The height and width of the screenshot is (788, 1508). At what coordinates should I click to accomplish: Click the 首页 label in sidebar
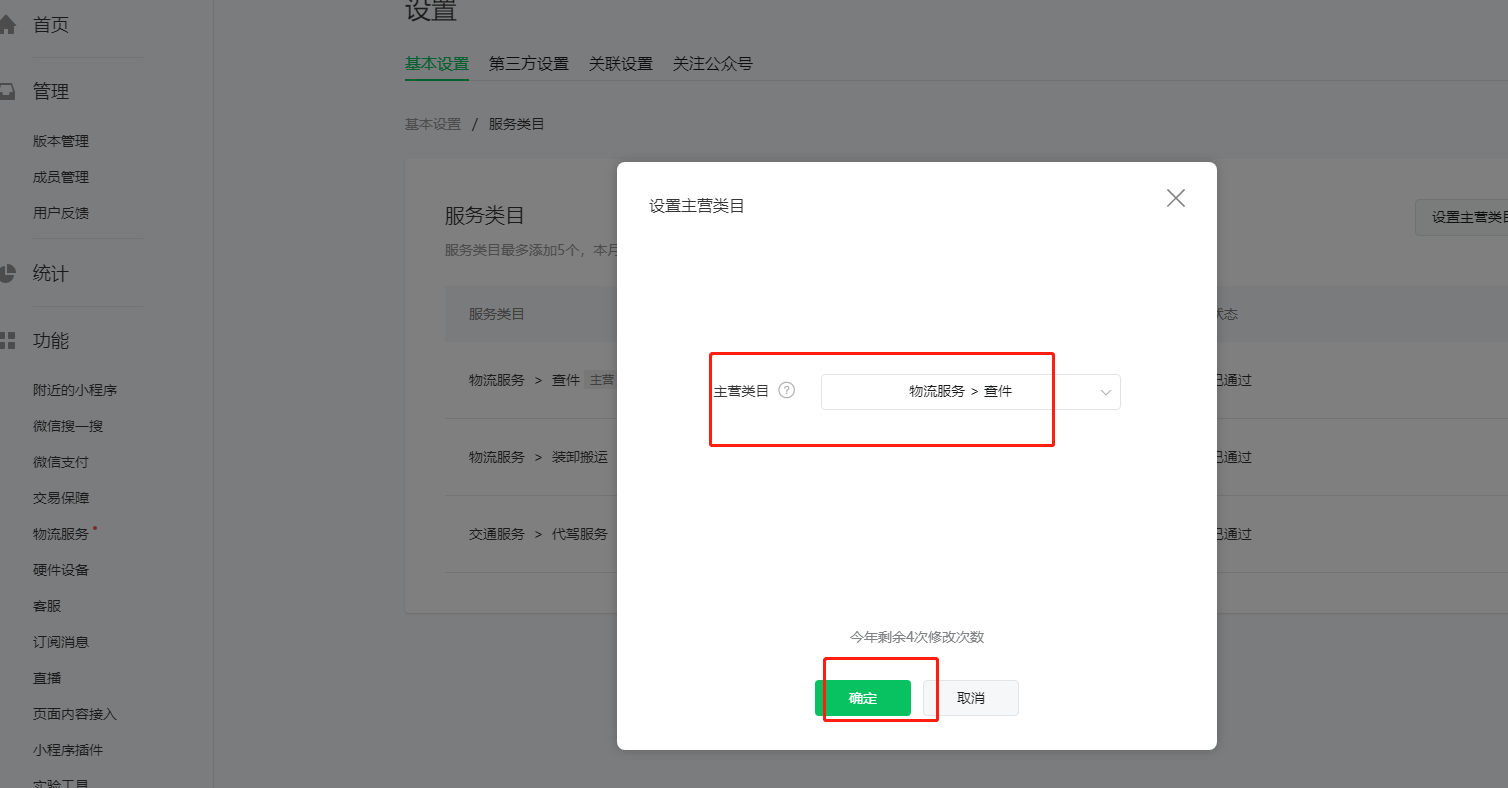[51, 25]
